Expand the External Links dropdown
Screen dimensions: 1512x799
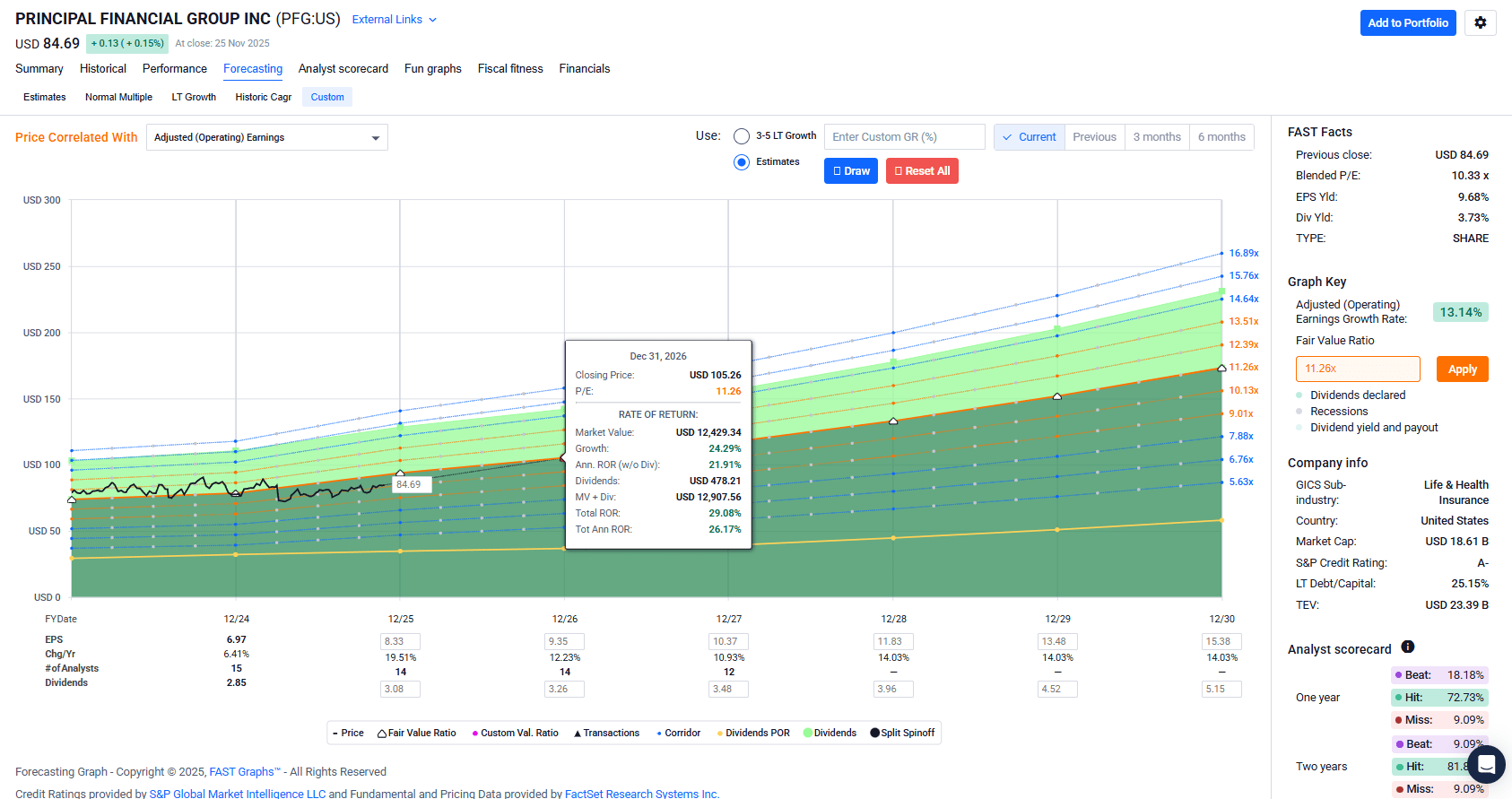pyautogui.click(x=394, y=20)
